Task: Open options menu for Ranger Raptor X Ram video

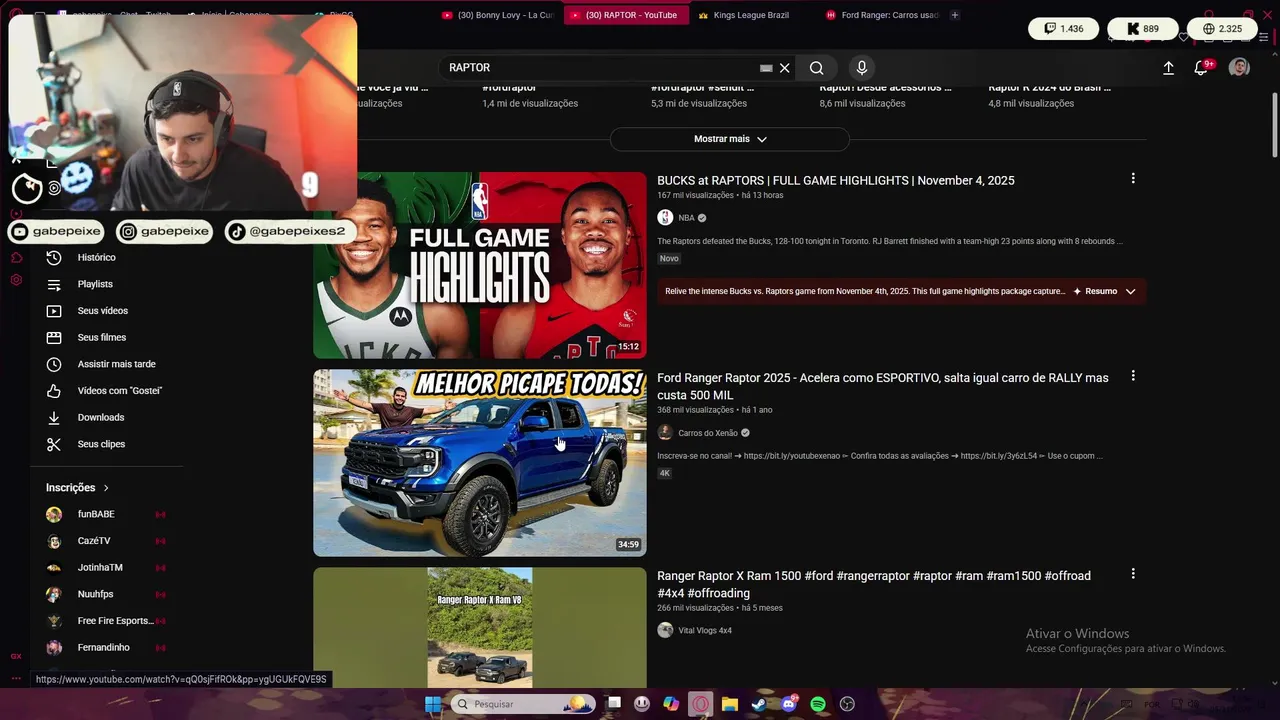Action: [1133, 574]
